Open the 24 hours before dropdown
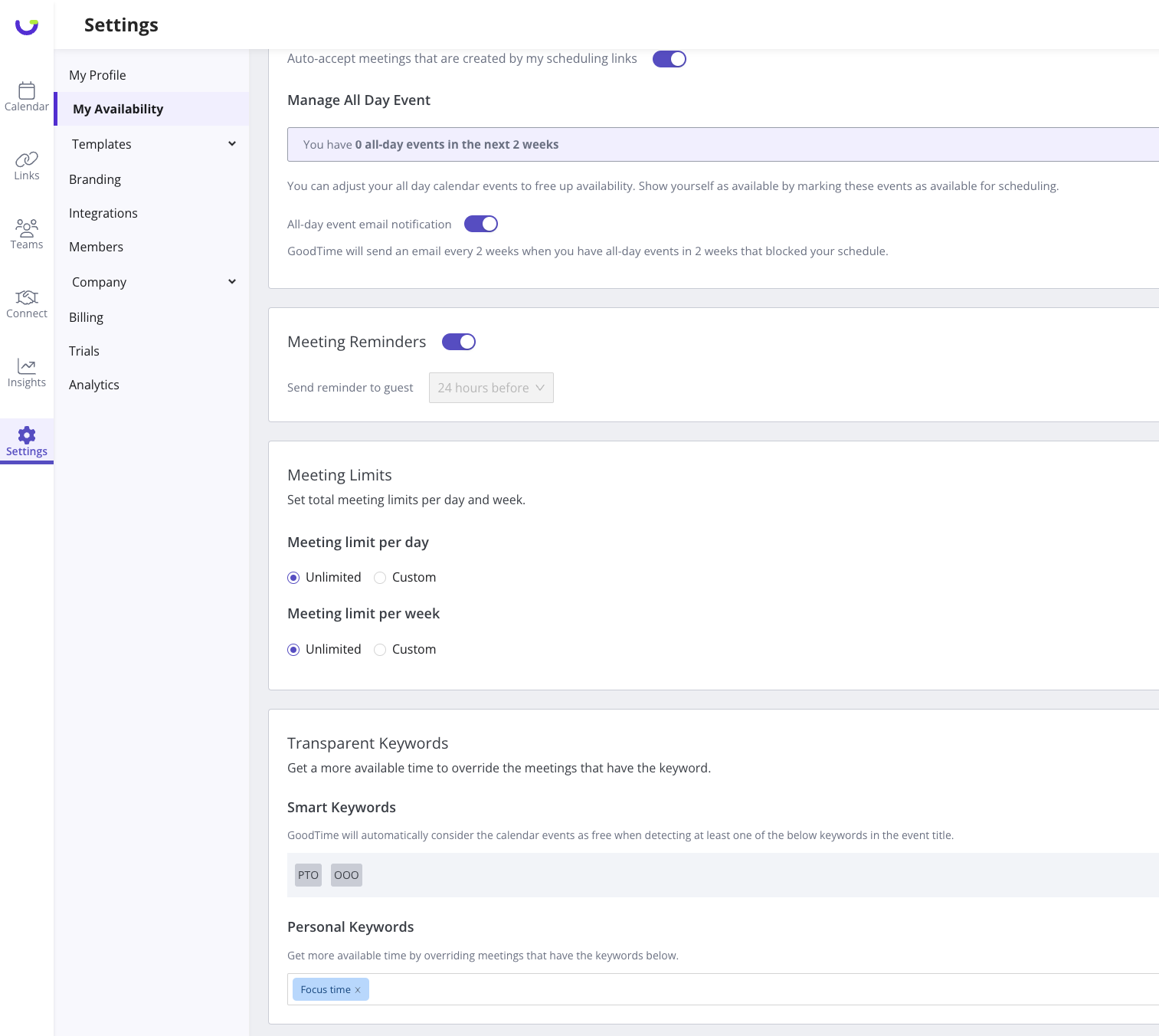The width and height of the screenshot is (1159, 1036). (x=491, y=388)
